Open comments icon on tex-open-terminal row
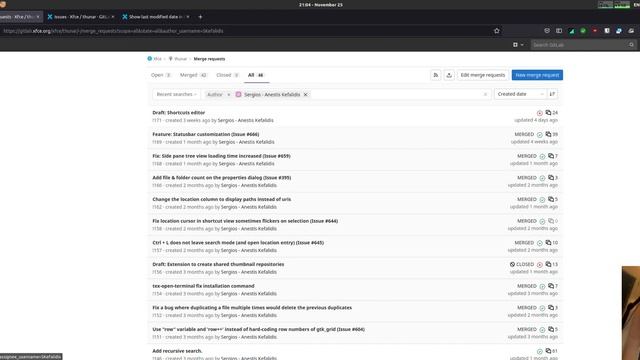 click(551, 286)
